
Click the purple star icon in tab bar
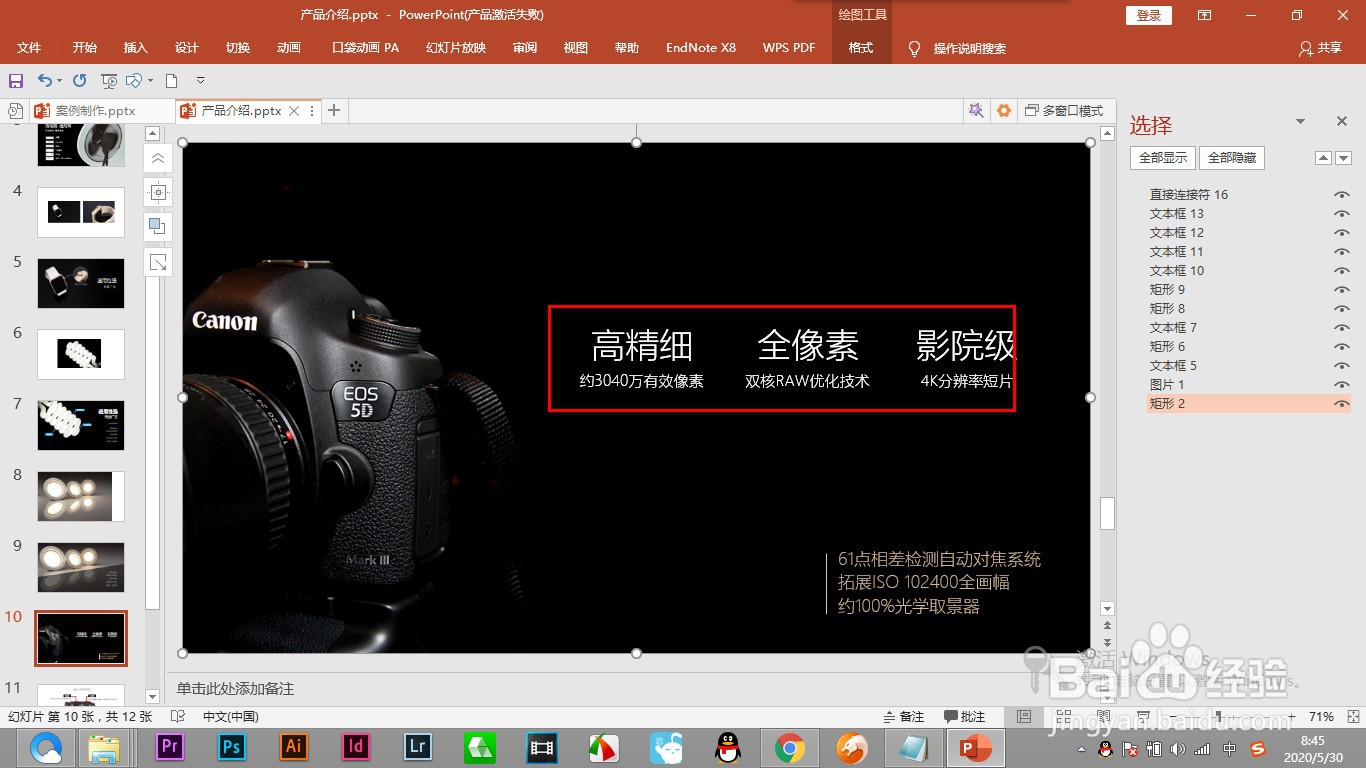click(976, 111)
